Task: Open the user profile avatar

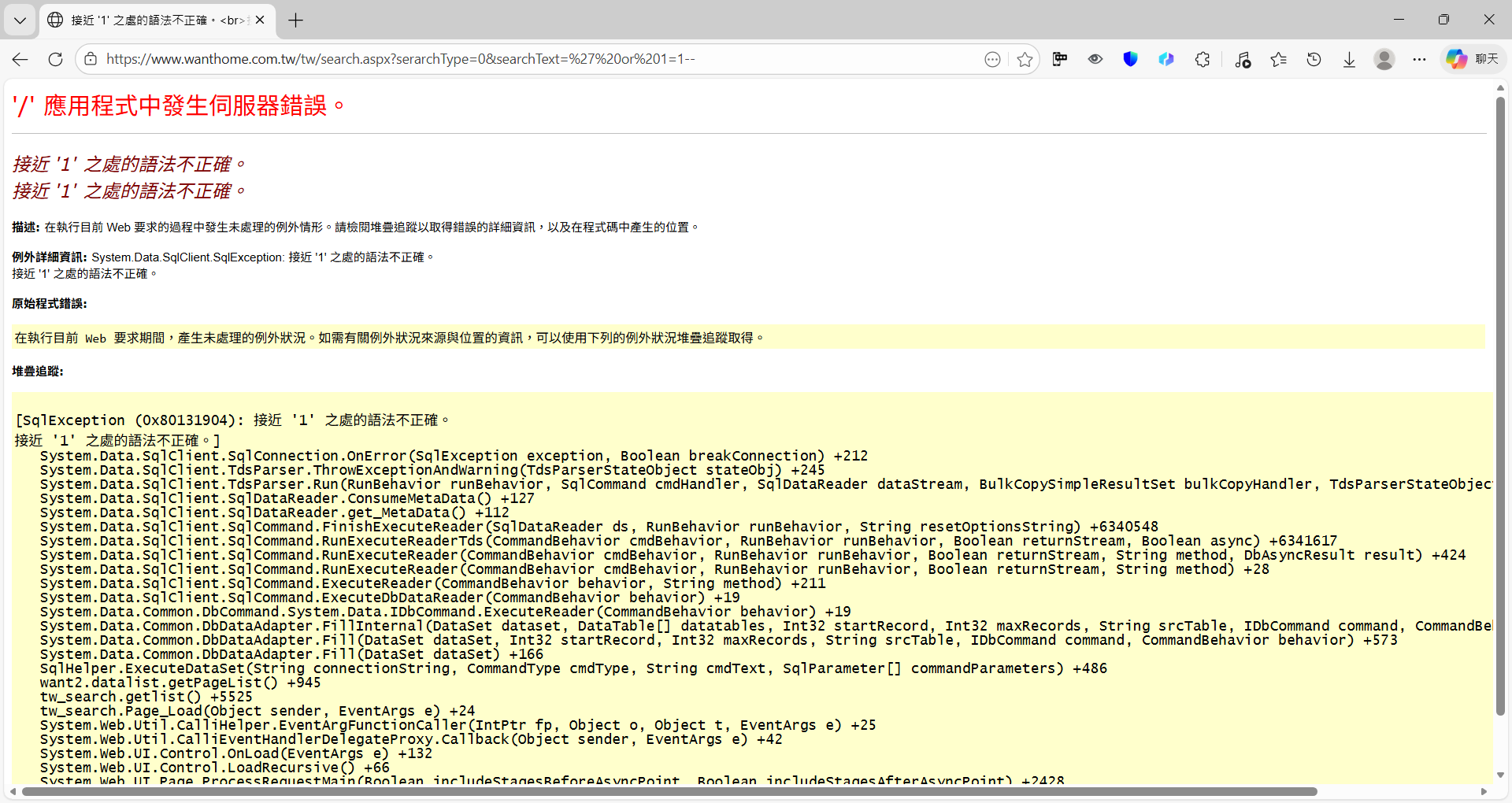Action: [1384, 59]
